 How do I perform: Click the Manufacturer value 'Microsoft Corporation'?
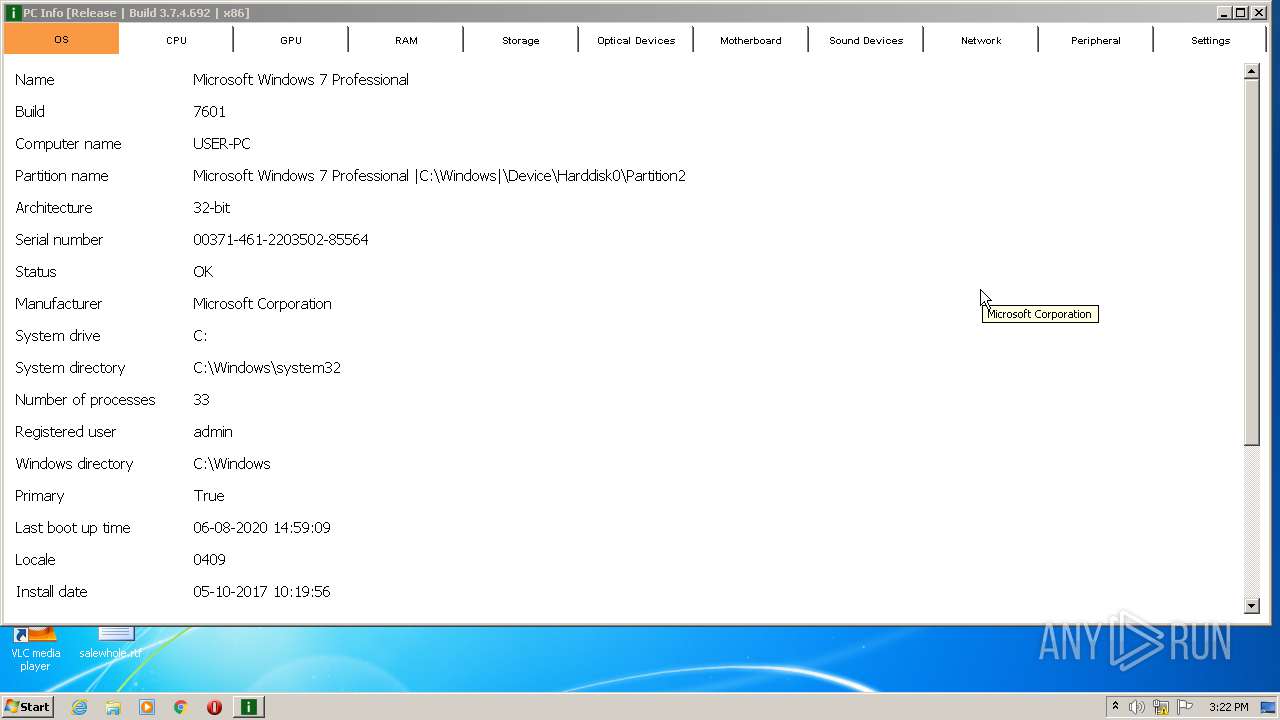point(262,304)
